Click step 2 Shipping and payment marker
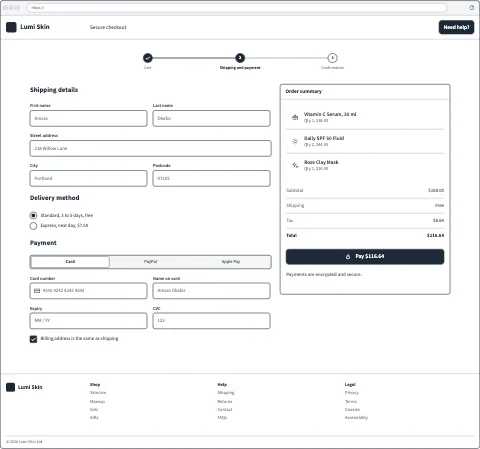This screenshot has height=449, width=480. 240,58
